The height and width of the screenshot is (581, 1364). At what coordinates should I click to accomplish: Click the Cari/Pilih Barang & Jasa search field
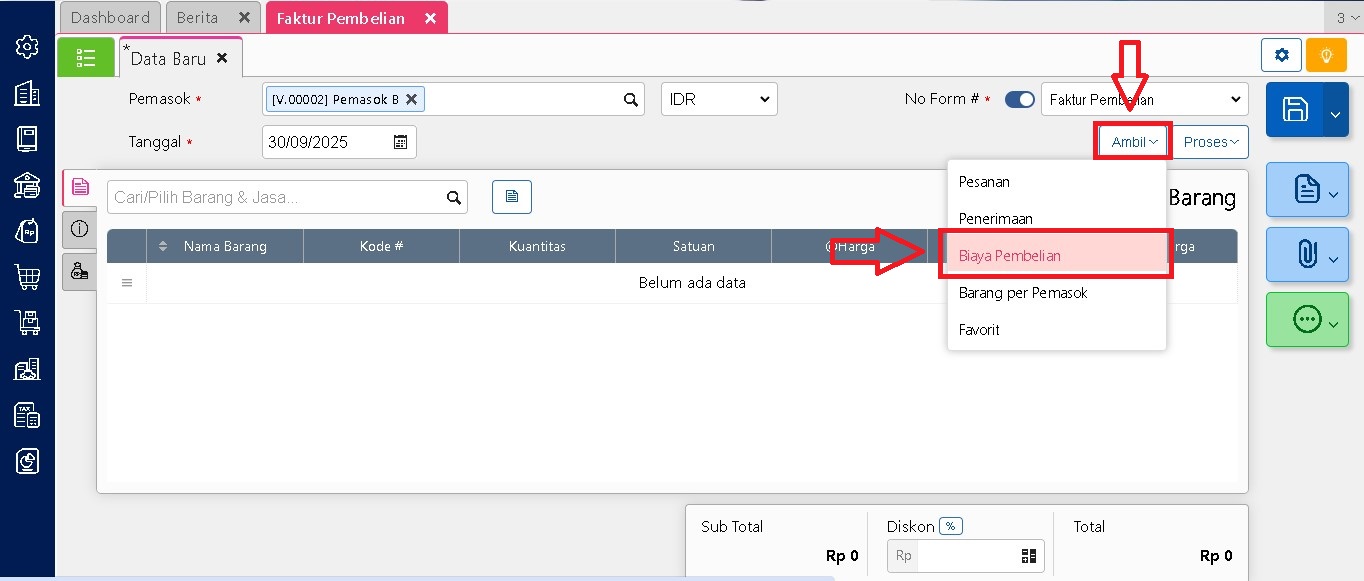(x=278, y=197)
